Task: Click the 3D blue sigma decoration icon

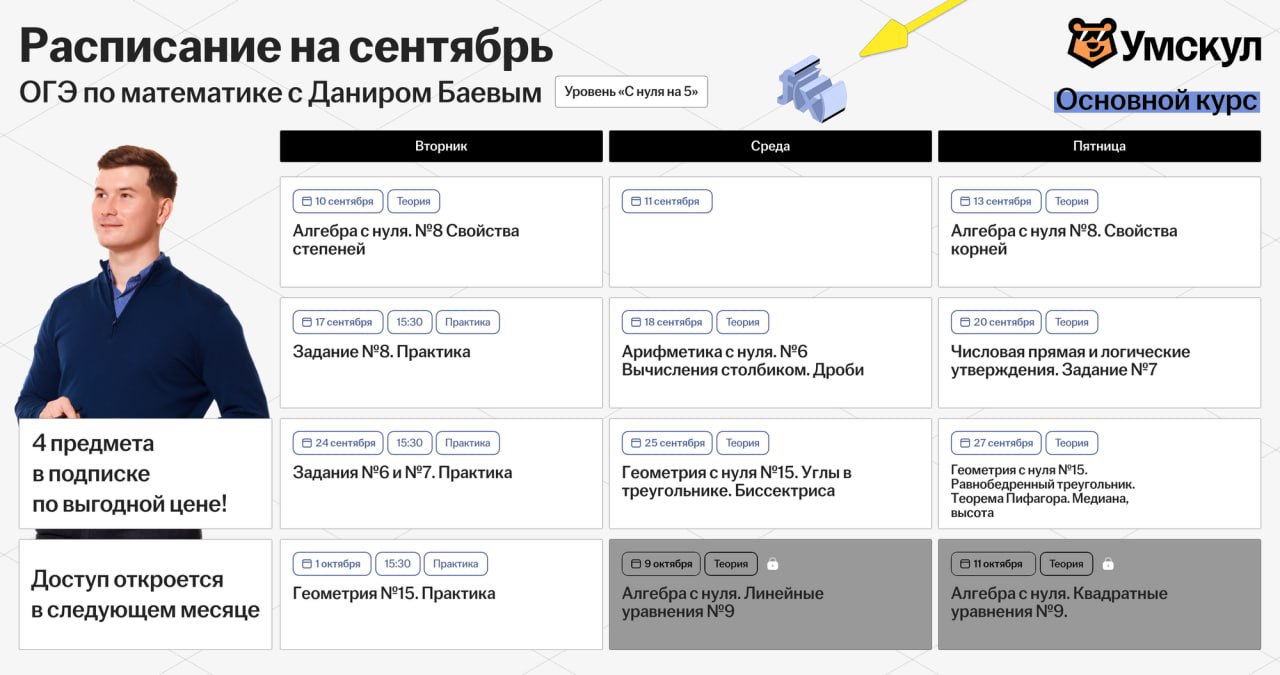Action: click(x=811, y=89)
